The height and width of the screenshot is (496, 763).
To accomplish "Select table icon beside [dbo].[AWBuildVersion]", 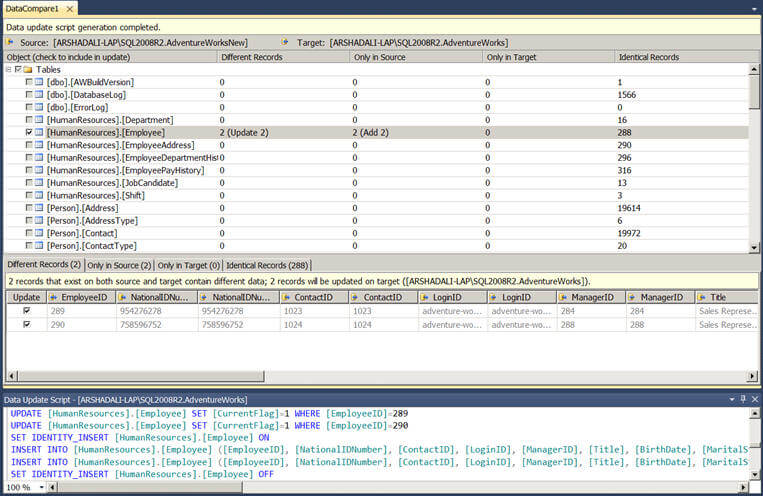I will pos(39,82).
